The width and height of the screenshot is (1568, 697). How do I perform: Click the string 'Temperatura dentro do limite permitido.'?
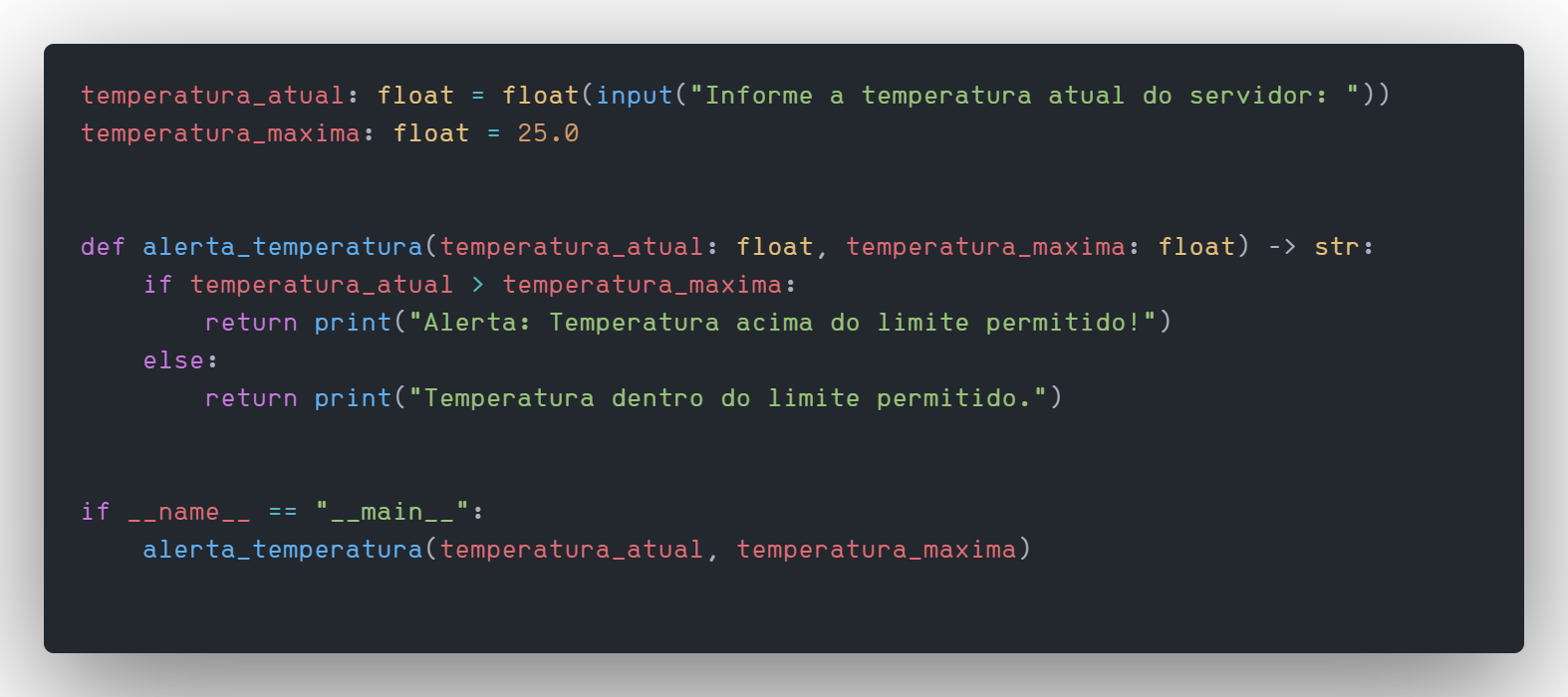(x=728, y=398)
